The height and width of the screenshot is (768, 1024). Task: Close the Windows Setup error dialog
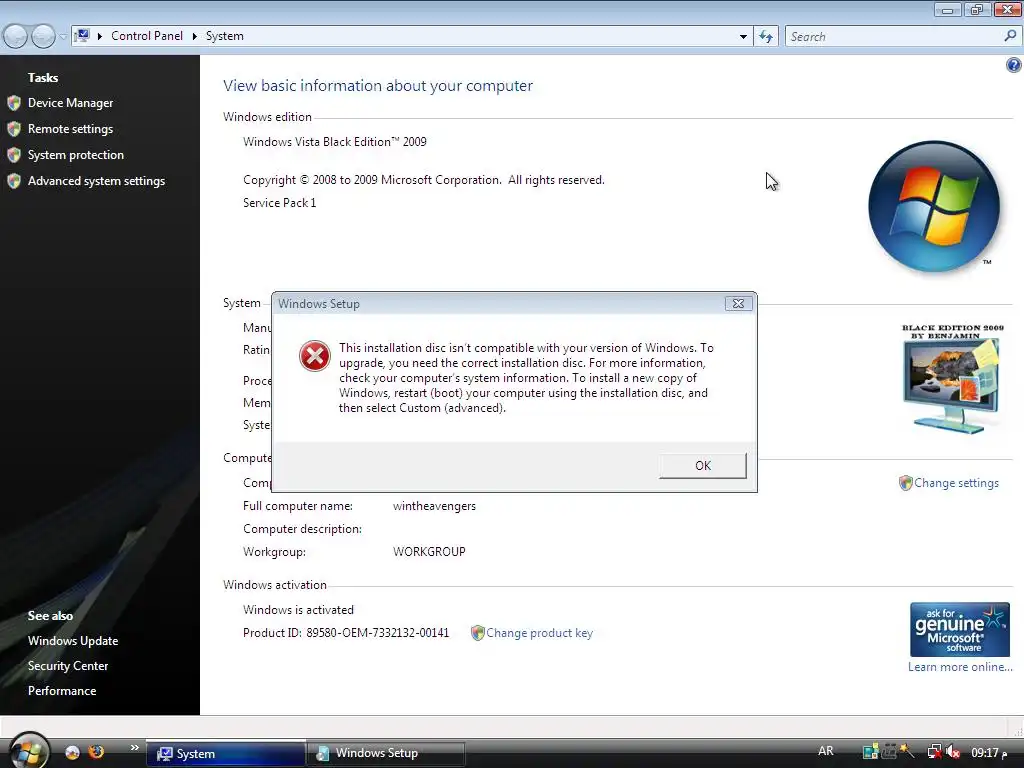[738, 304]
